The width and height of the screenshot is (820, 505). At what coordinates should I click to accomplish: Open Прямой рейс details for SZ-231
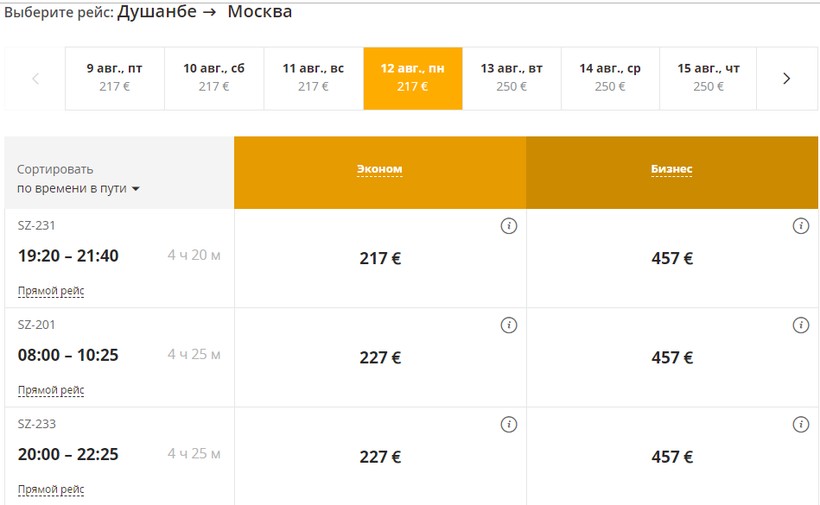pyautogui.click(x=51, y=291)
